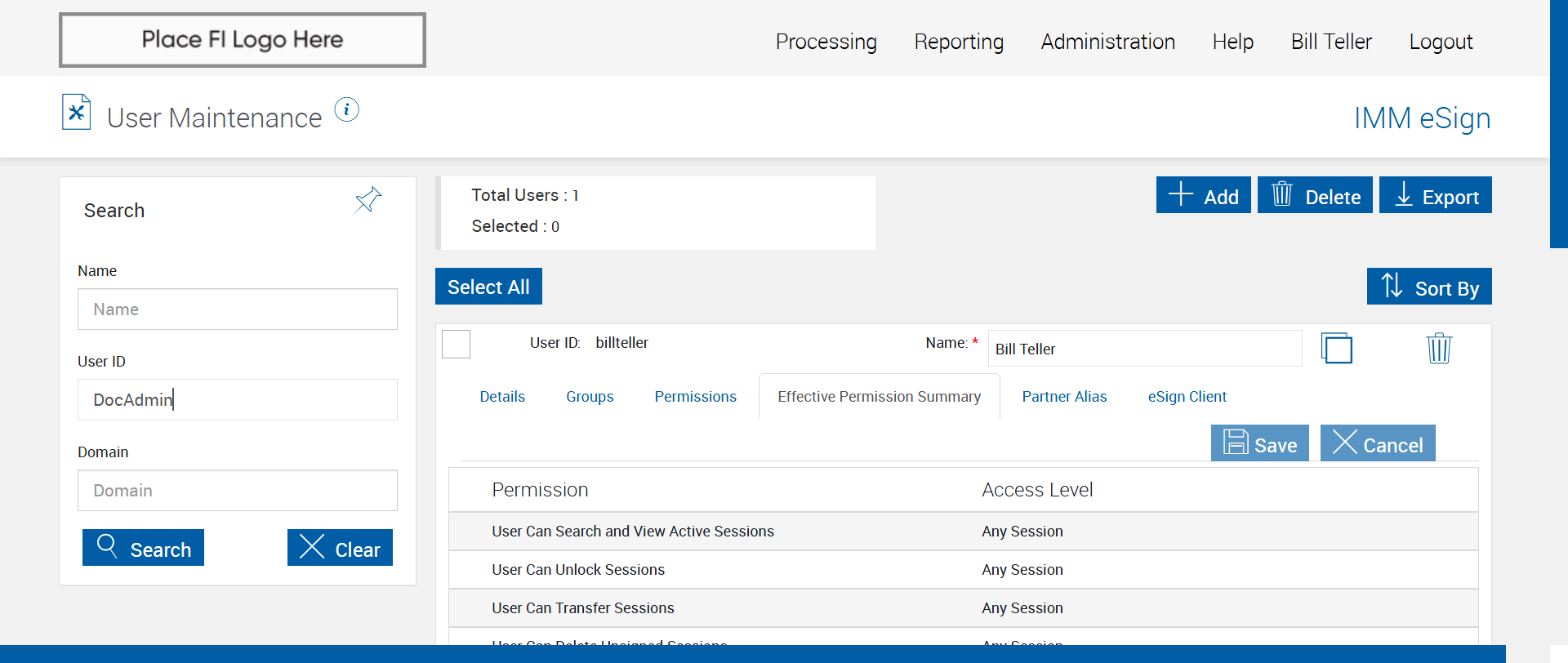The width and height of the screenshot is (1568, 663).
Task: Tick the checkbox for user billteller
Action: (457, 344)
